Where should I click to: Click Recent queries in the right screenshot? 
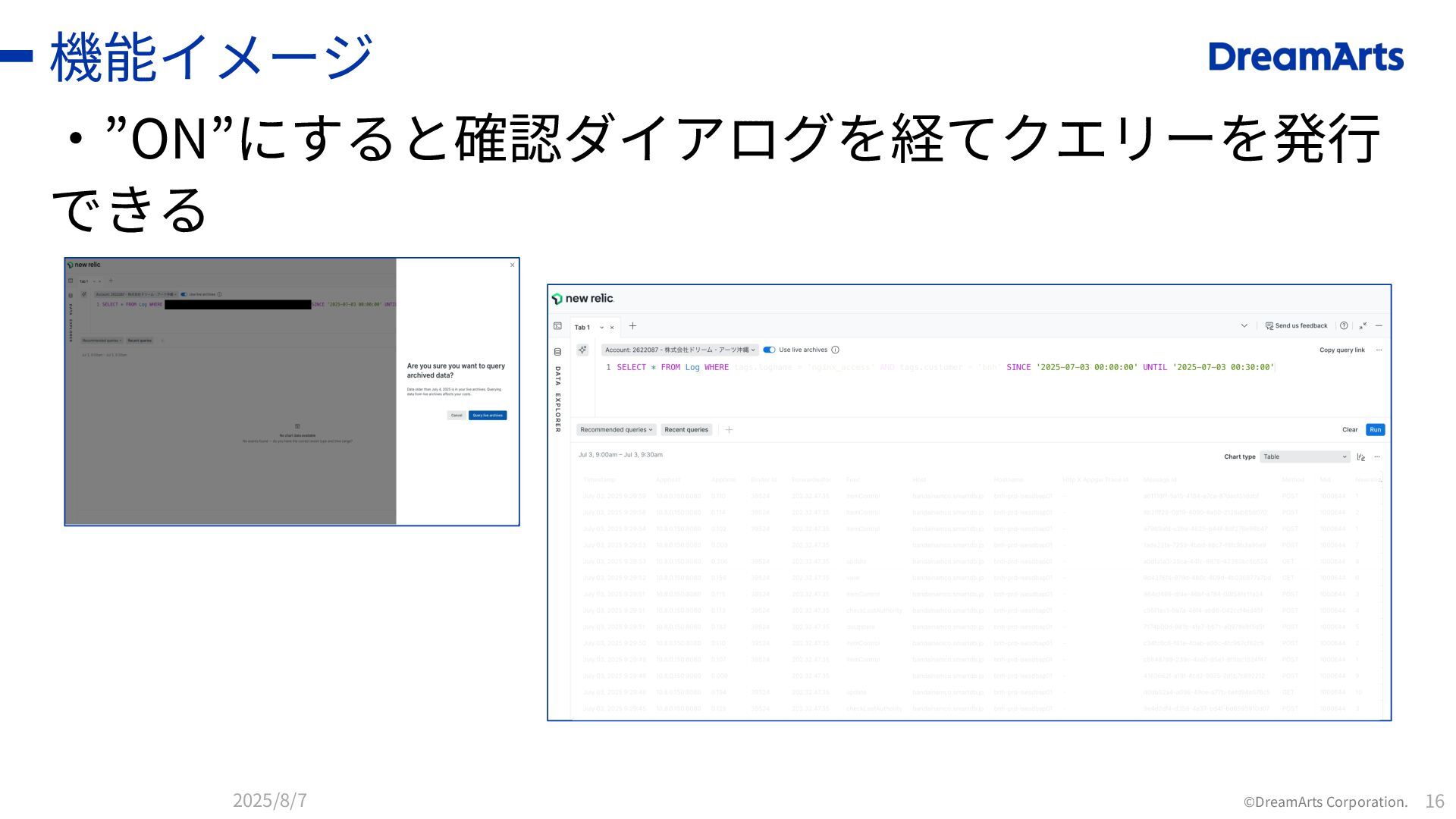[x=686, y=430]
